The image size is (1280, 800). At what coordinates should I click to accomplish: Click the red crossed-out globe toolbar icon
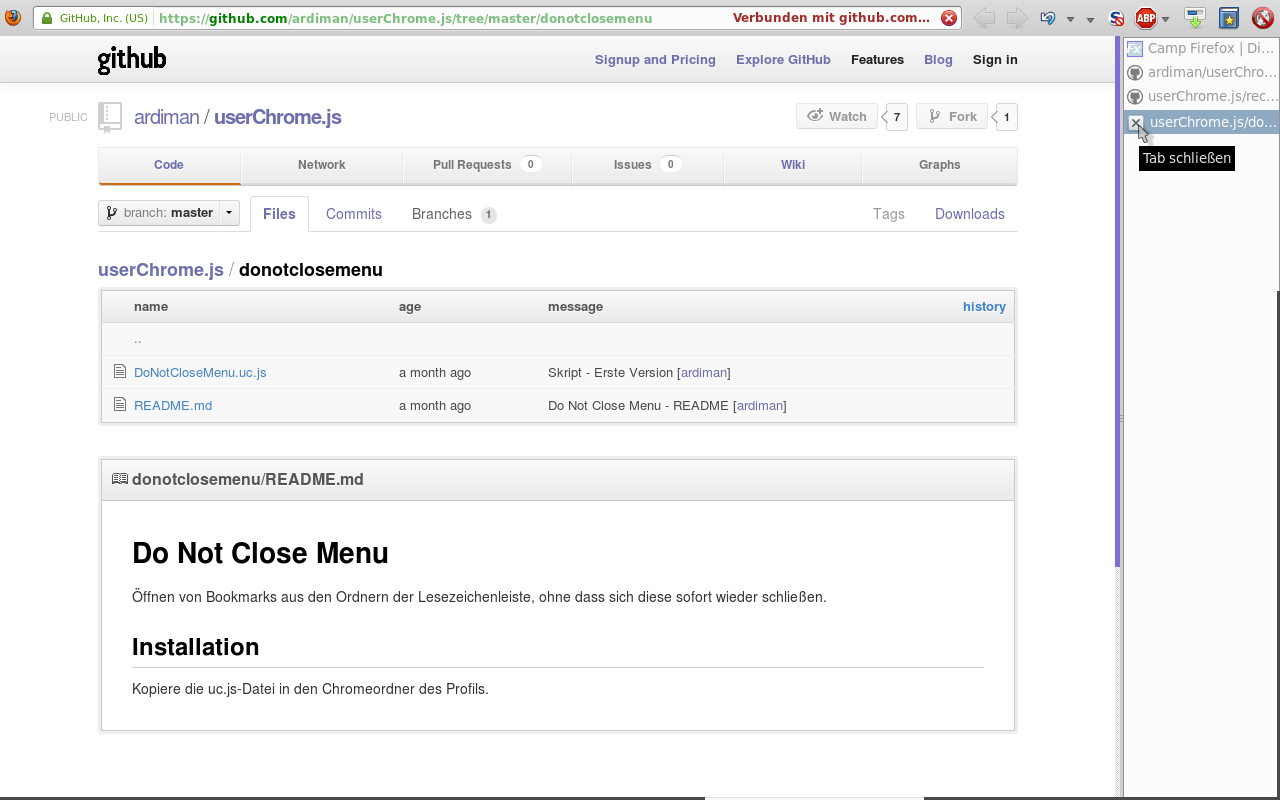coord(1262,18)
